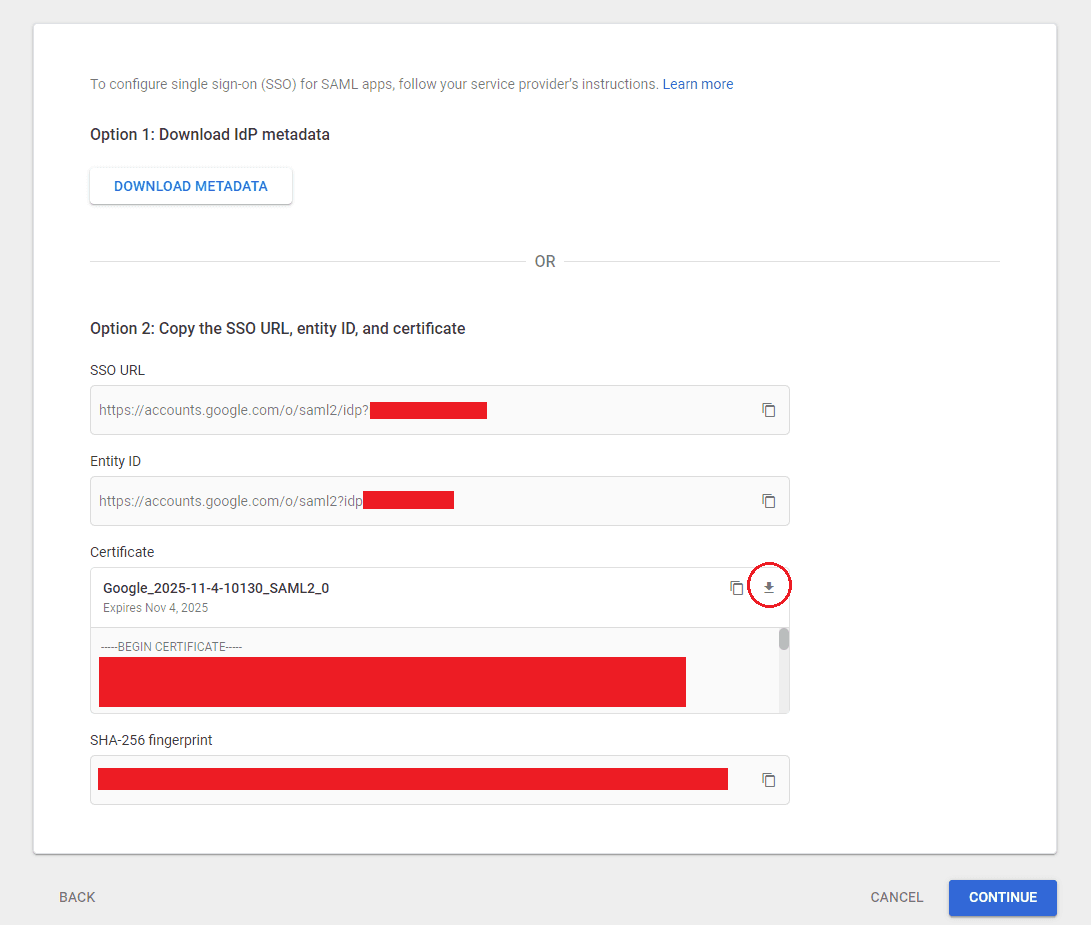Click DOWNLOAD METADATA under Option 1

(190, 186)
